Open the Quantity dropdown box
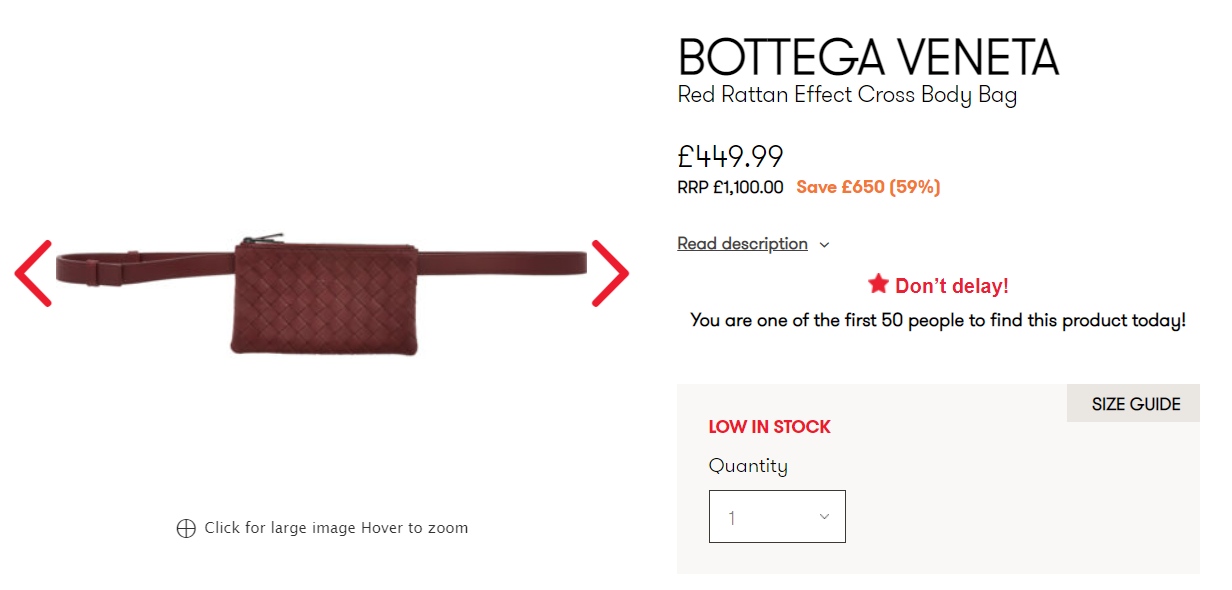 click(x=777, y=517)
